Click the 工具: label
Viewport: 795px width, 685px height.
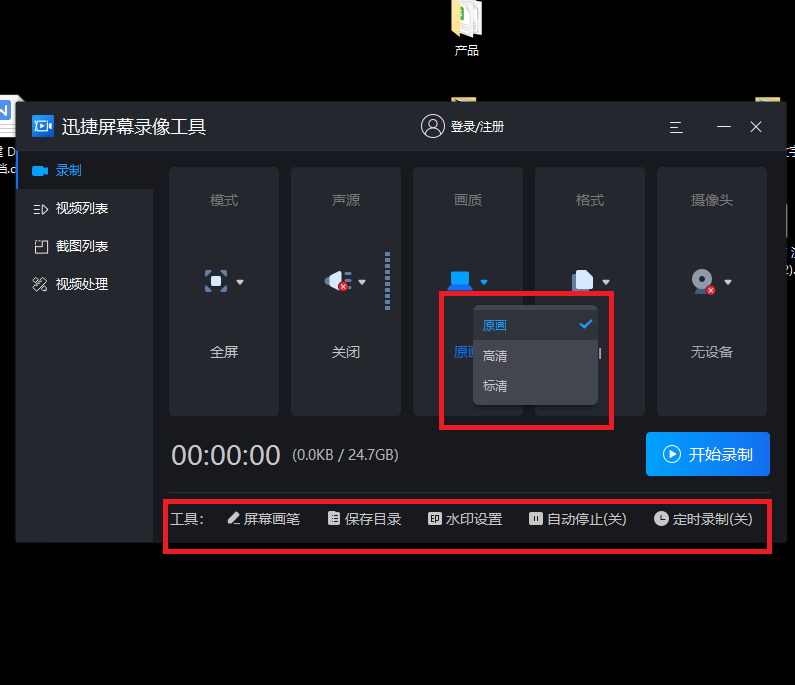(187, 519)
